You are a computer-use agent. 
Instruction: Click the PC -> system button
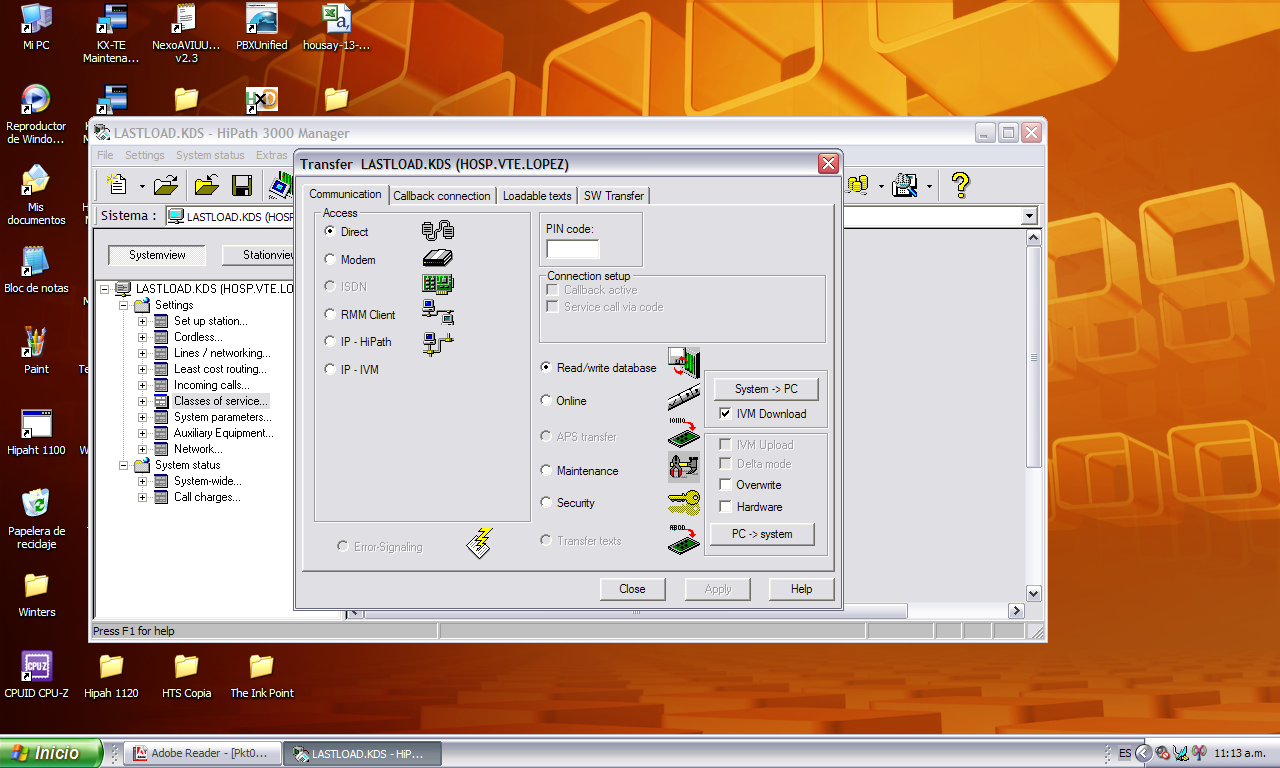click(762, 534)
